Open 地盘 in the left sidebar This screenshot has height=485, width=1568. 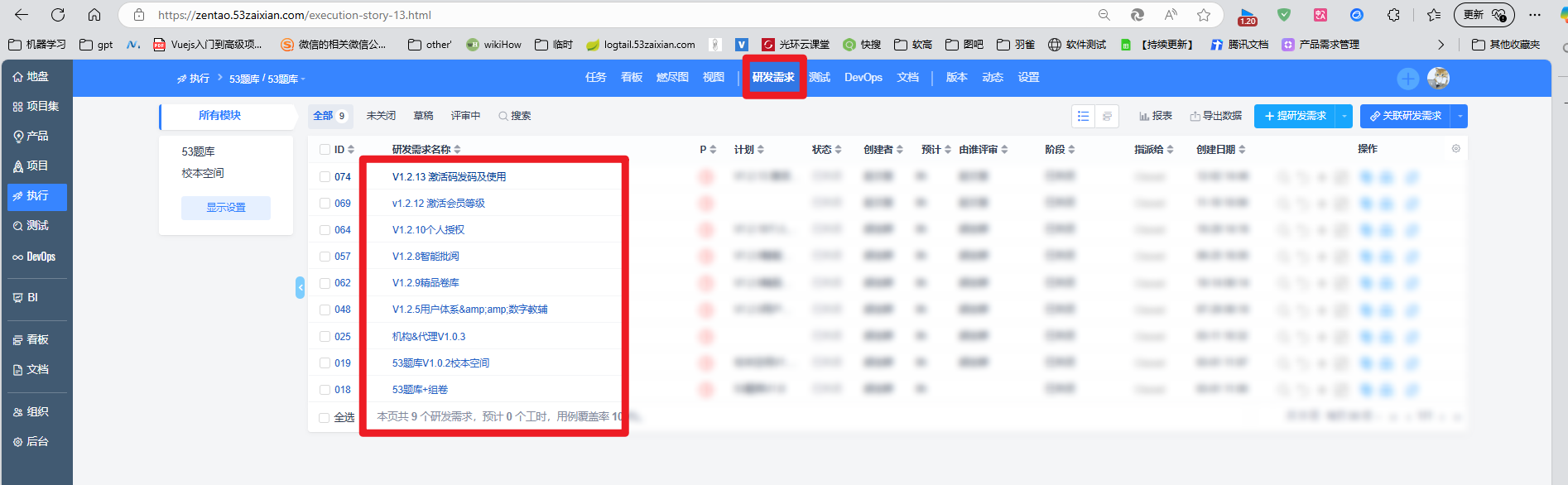(x=31, y=76)
